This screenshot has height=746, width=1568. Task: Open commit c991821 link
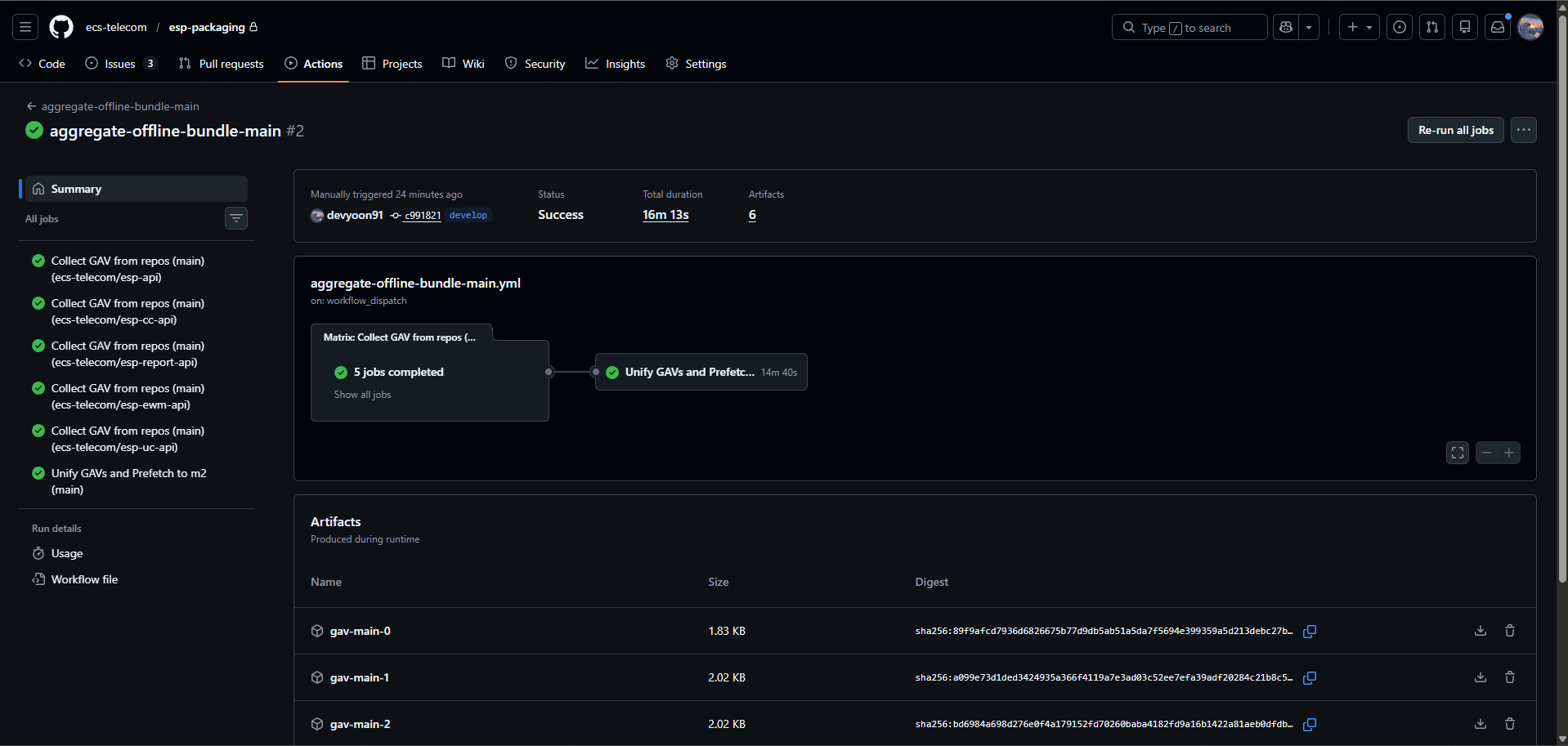(x=423, y=216)
